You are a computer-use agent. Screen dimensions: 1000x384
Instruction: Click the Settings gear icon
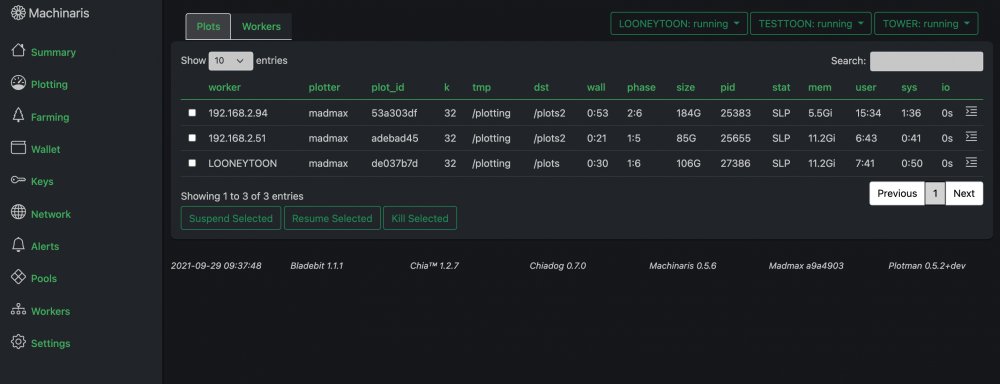tap(18, 342)
